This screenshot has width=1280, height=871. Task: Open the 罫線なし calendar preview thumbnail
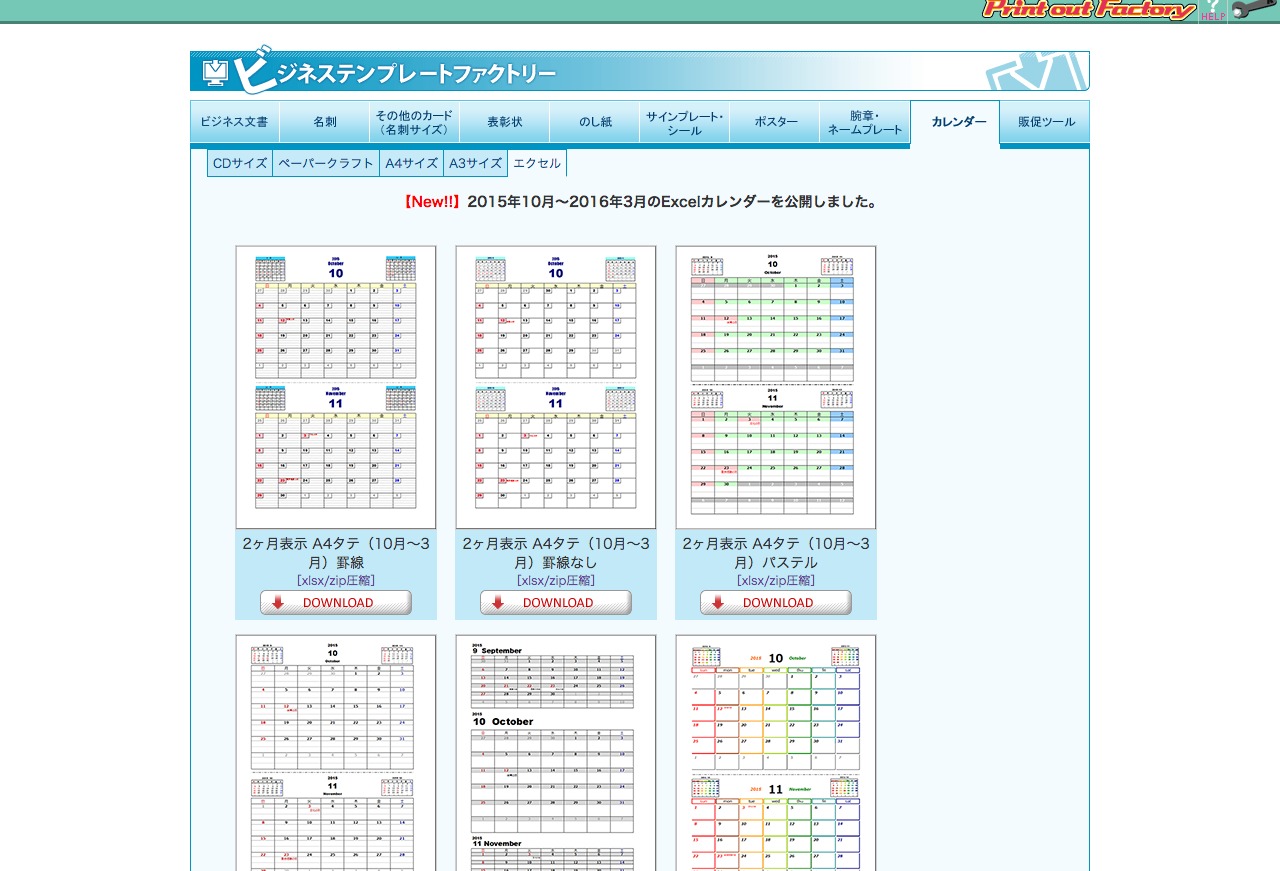pyautogui.click(x=556, y=387)
